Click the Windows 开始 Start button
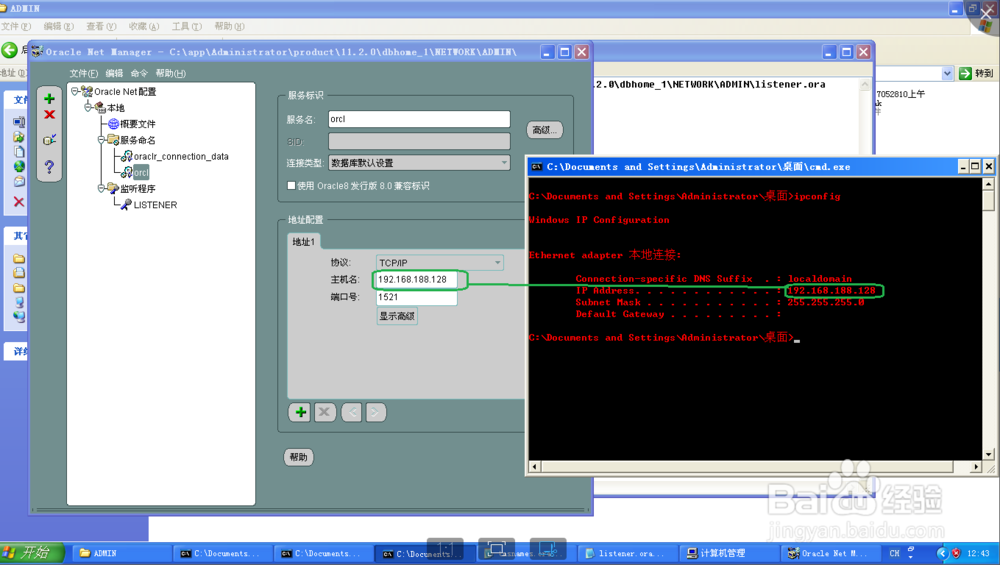 point(32,553)
